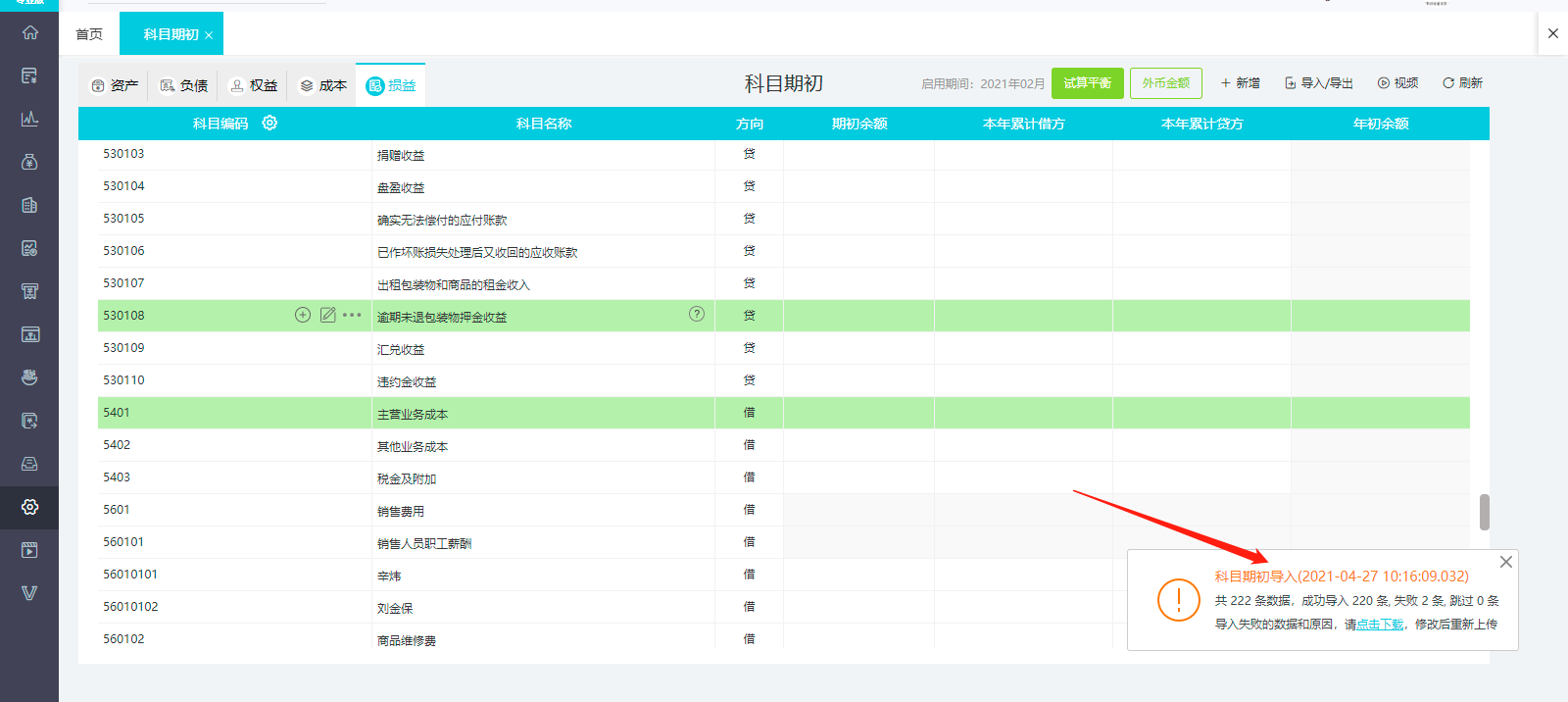Open the video player icon in the sidebar
The height and width of the screenshot is (702, 1568).
pos(29,550)
